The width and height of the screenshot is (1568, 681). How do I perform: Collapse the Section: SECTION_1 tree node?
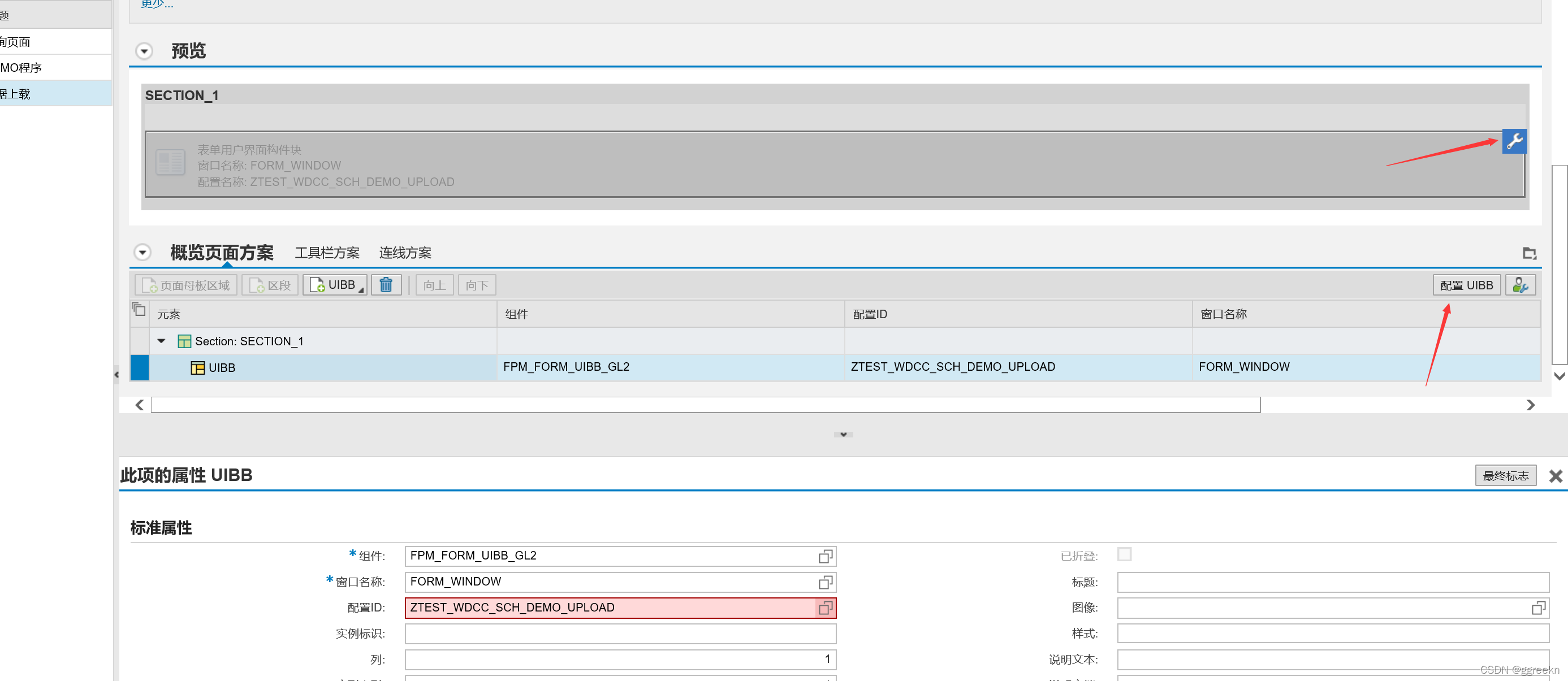pyautogui.click(x=161, y=341)
